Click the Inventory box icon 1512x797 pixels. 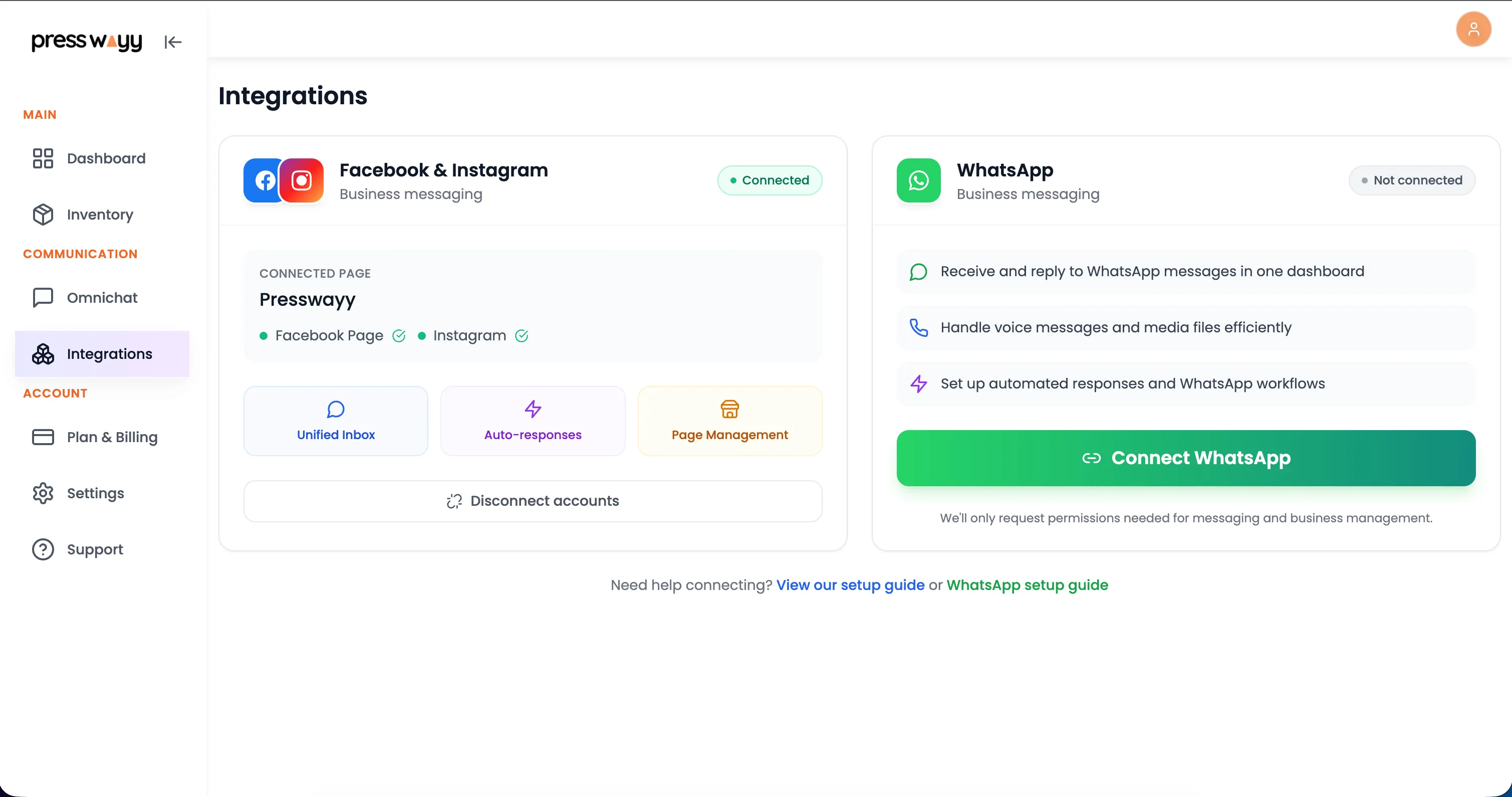pyautogui.click(x=43, y=215)
